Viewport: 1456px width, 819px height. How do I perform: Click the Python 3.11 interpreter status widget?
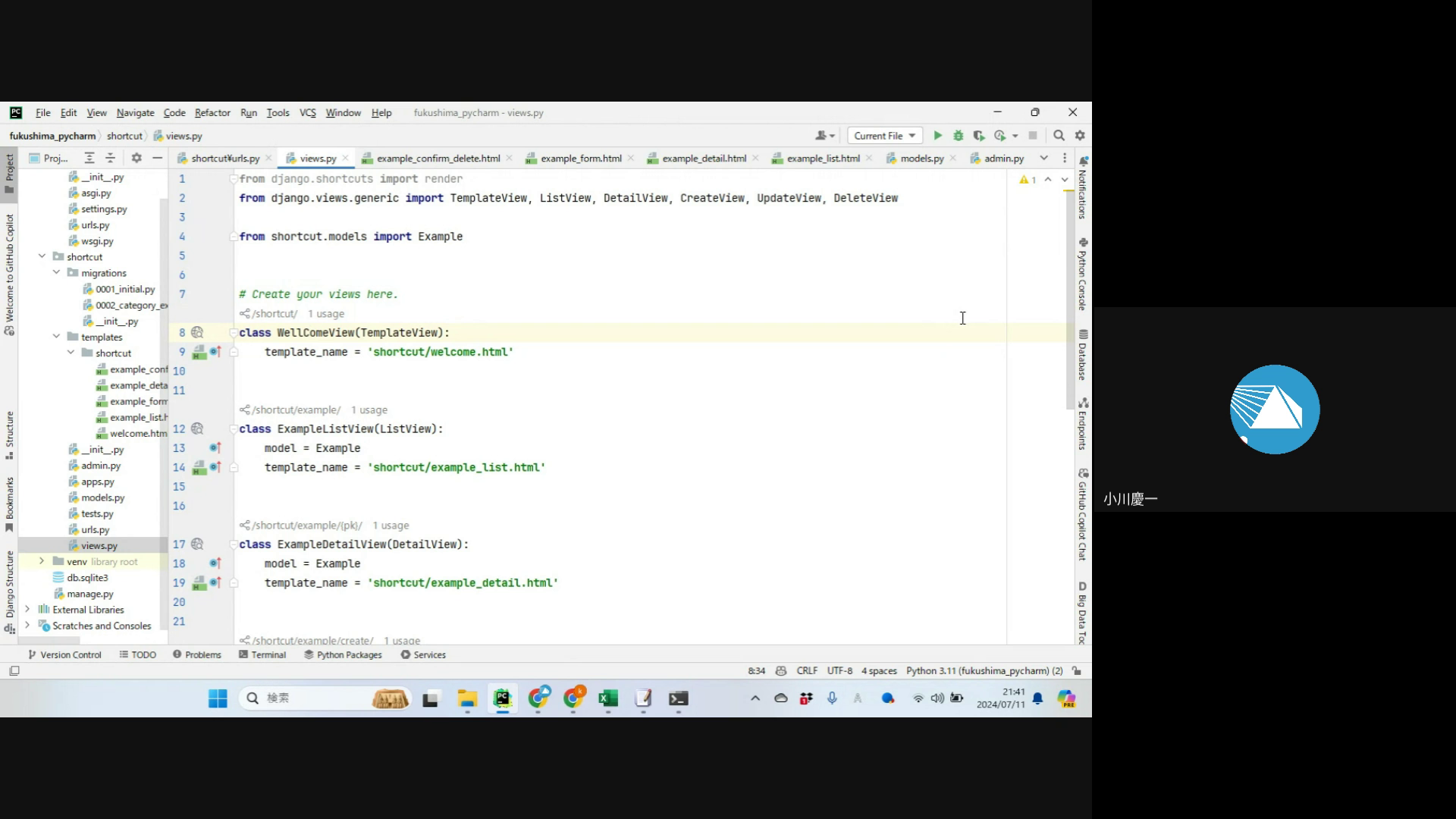[984, 671]
